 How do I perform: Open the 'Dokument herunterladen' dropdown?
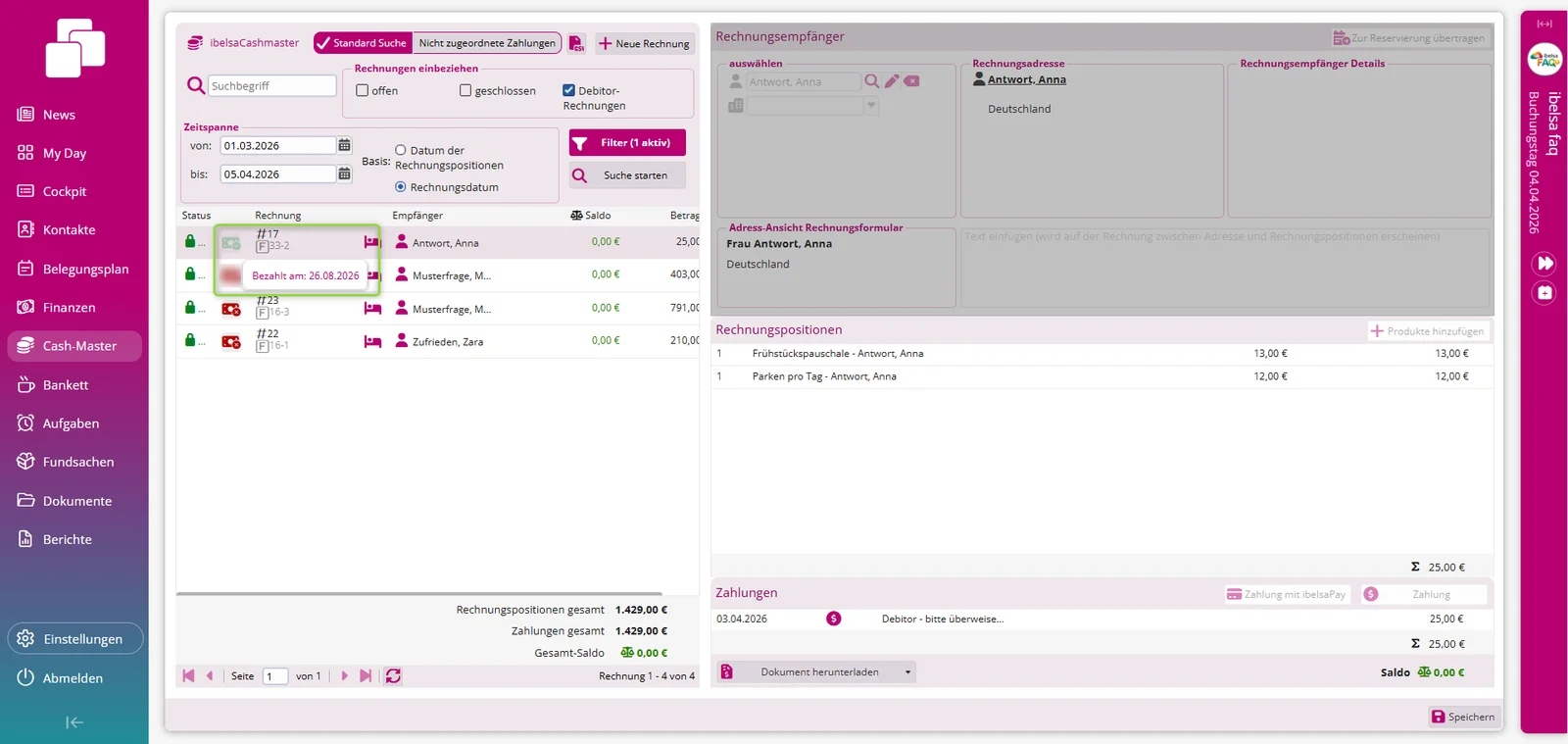(818, 672)
